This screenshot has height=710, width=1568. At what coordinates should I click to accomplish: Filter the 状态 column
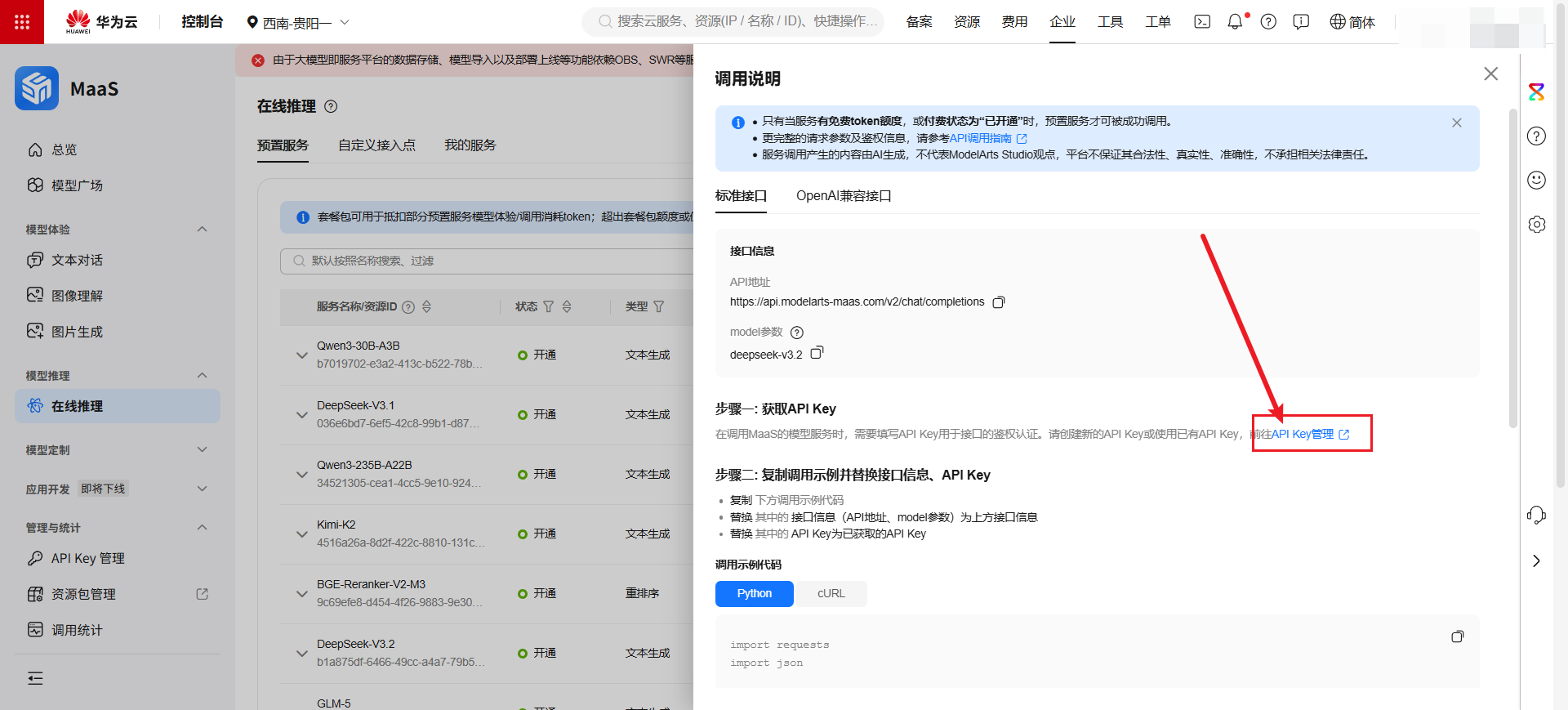[549, 306]
